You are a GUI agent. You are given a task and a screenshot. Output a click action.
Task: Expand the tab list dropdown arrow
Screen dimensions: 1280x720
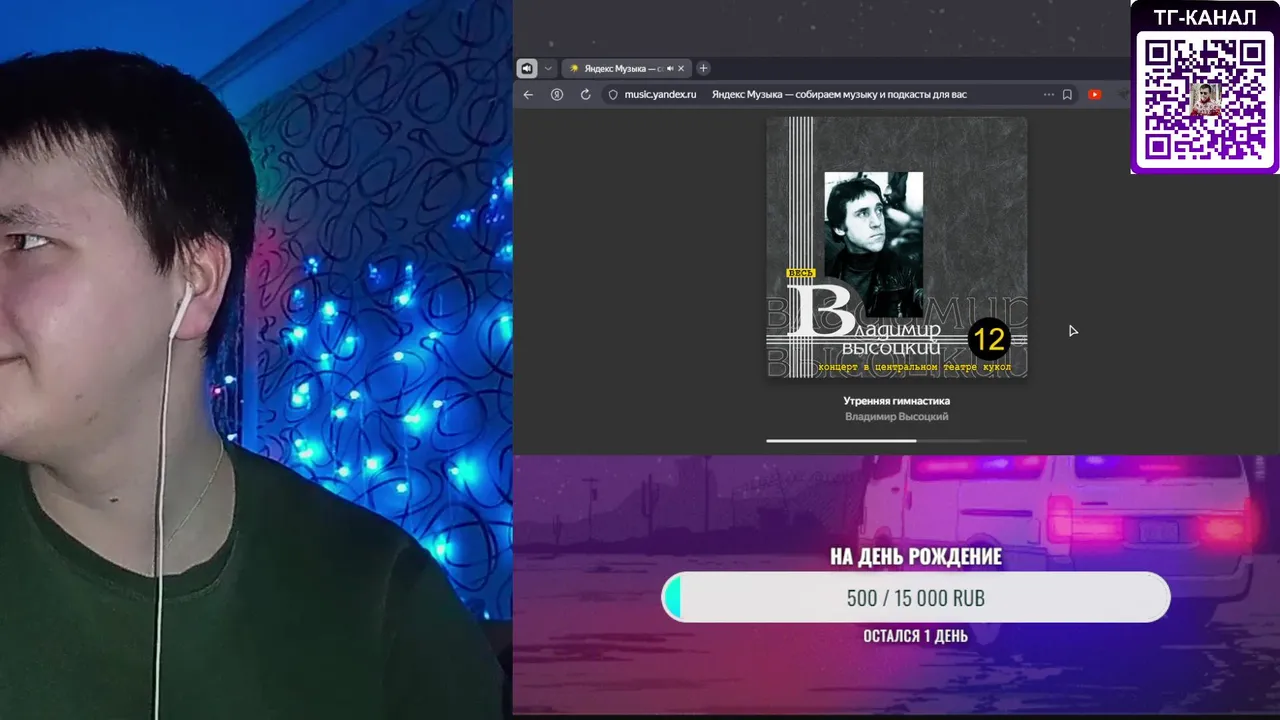[x=548, y=68]
